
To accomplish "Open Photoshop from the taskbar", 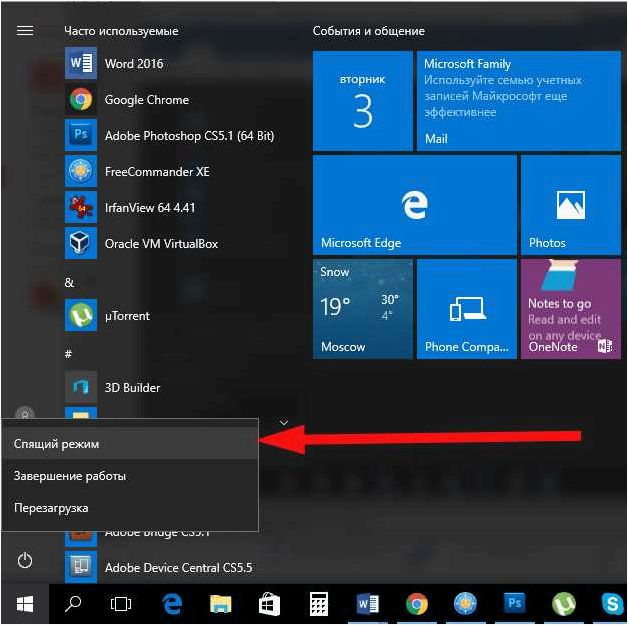I will pyautogui.click(x=514, y=604).
